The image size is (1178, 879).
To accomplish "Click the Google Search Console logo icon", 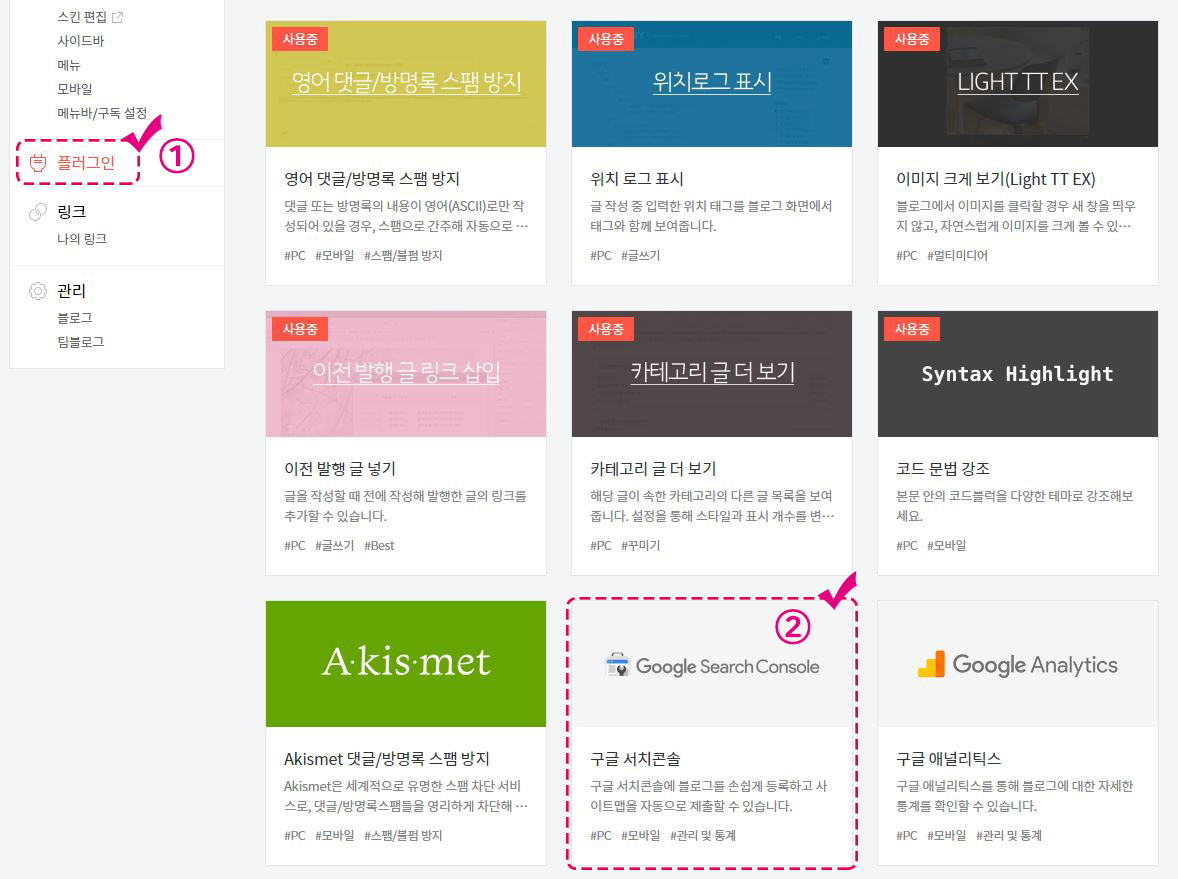I will click(x=618, y=665).
